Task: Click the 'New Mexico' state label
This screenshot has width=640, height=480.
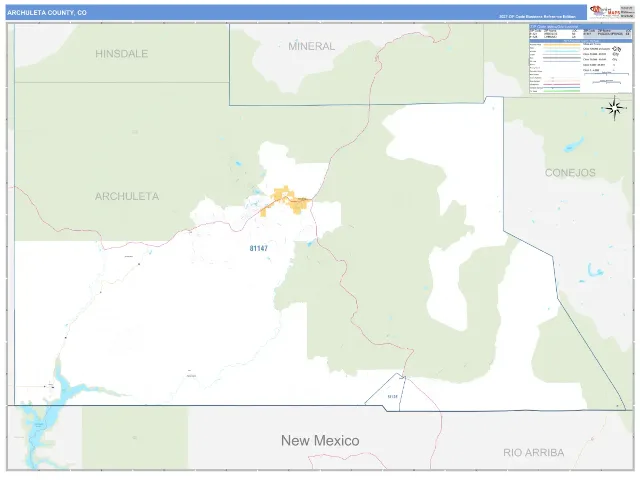Action: 320,440
